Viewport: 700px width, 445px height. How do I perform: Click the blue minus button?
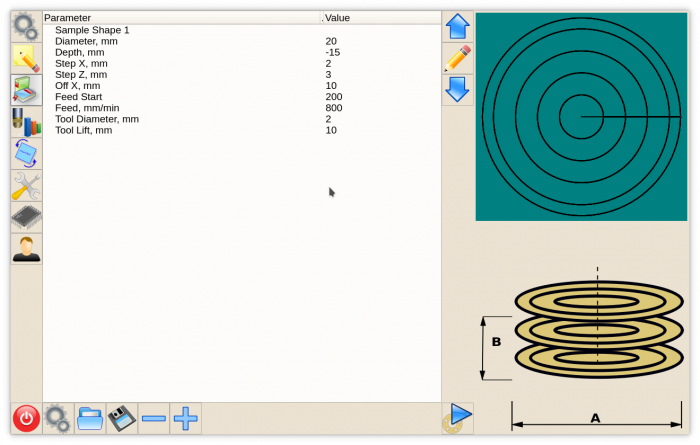click(x=154, y=418)
